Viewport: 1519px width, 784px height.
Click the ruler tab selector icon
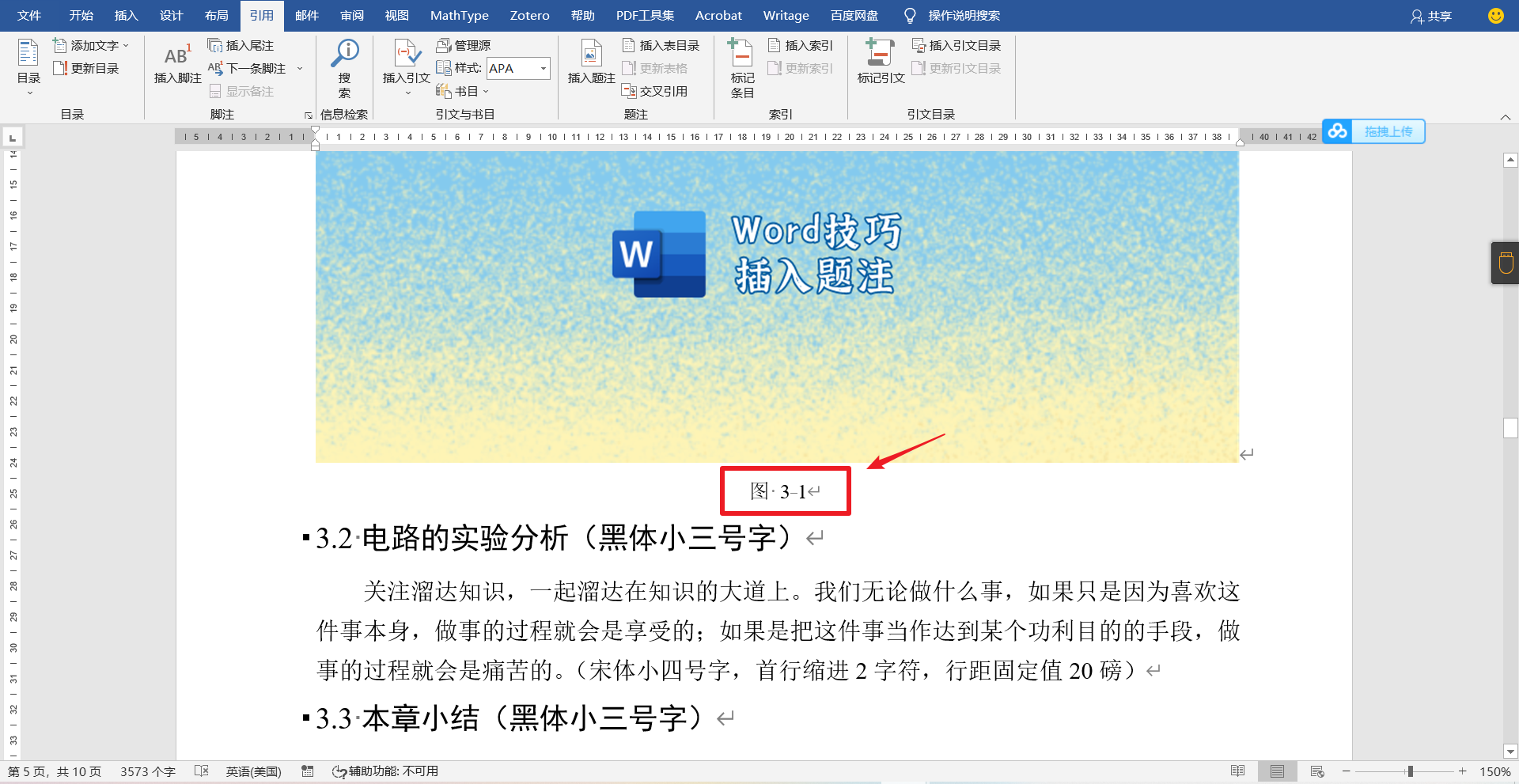[x=13, y=138]
